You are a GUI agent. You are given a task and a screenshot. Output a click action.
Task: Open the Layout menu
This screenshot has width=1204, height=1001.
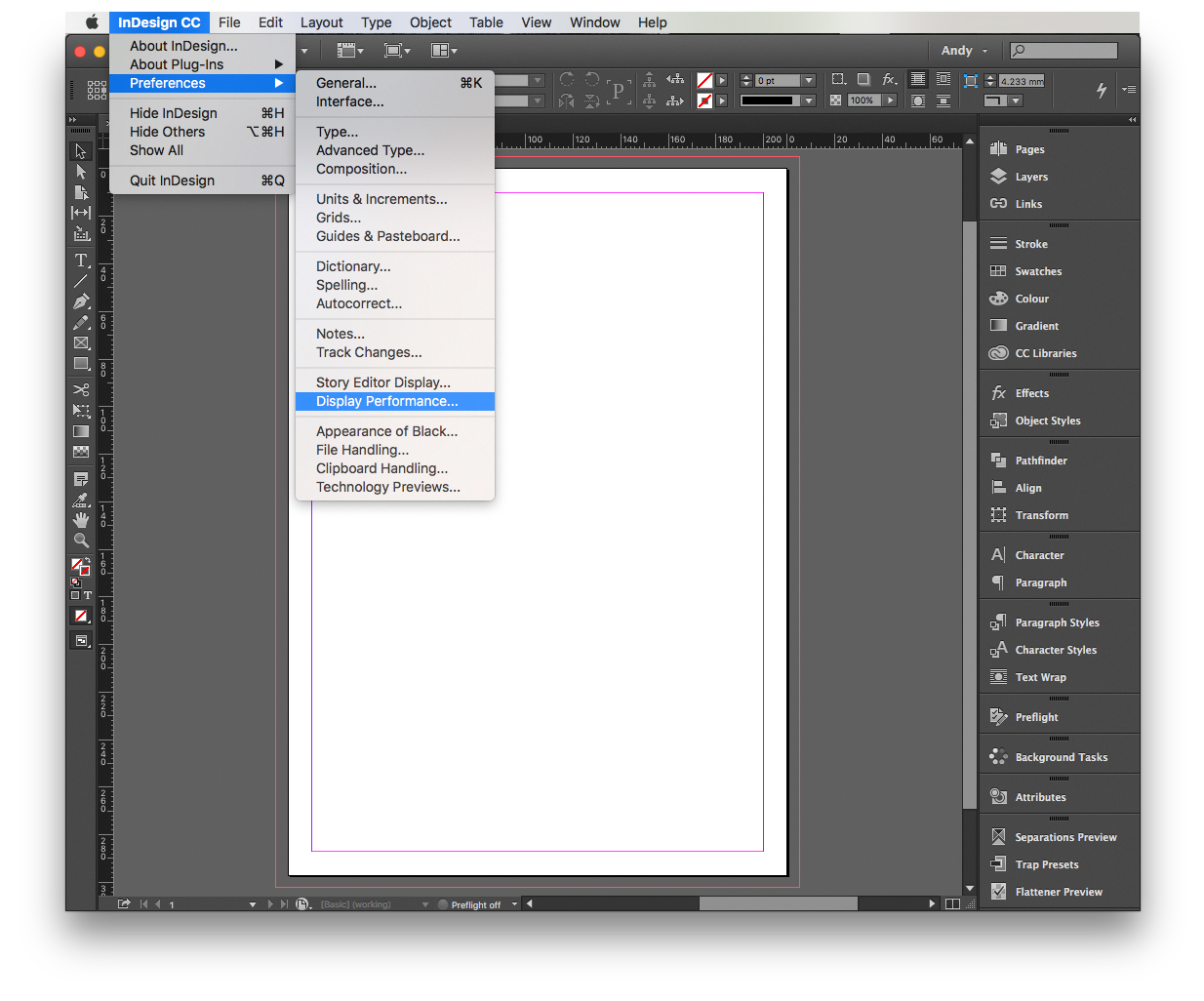(x=321, y=22)
